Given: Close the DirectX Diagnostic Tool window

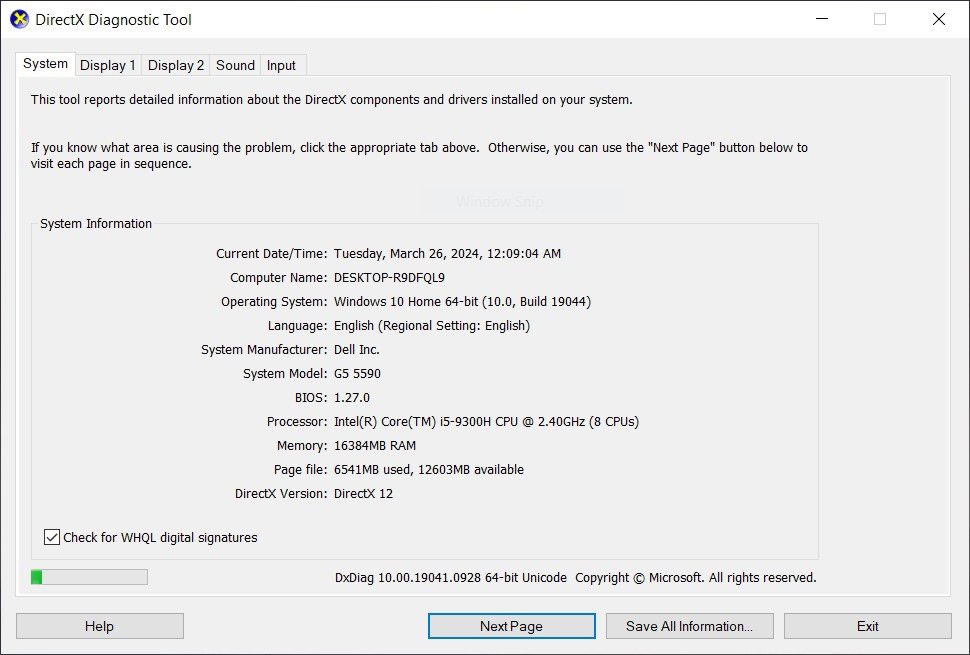Looking at the screenshot, I should click(x=938, y=19).
